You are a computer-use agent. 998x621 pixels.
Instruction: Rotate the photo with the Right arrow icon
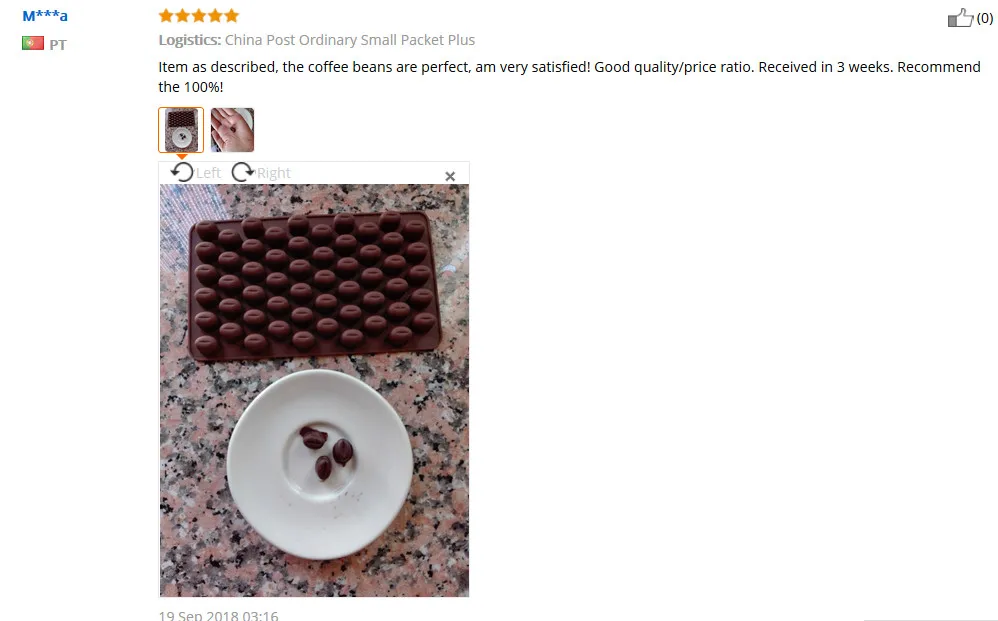click(x=242, y=172)
